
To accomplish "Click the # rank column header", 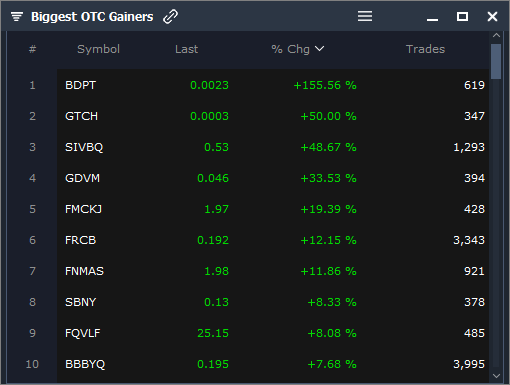I will click(32, 49).
